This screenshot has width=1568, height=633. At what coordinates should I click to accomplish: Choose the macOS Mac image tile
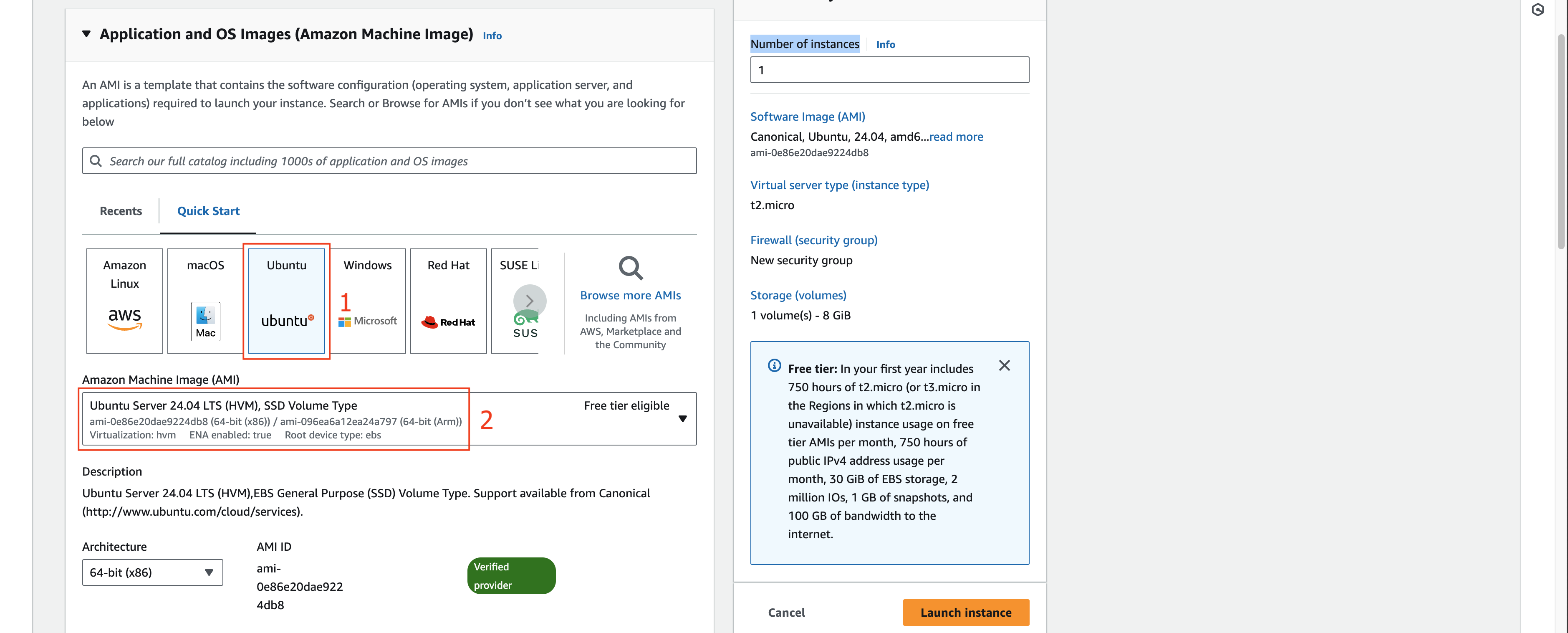coord(205,300)
